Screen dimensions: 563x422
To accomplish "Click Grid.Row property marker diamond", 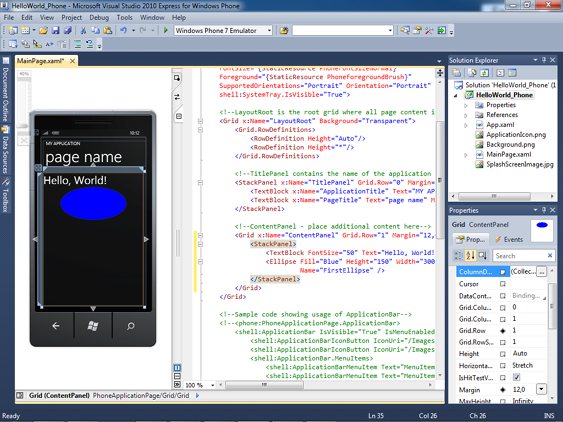I will (x=503, y=331).
